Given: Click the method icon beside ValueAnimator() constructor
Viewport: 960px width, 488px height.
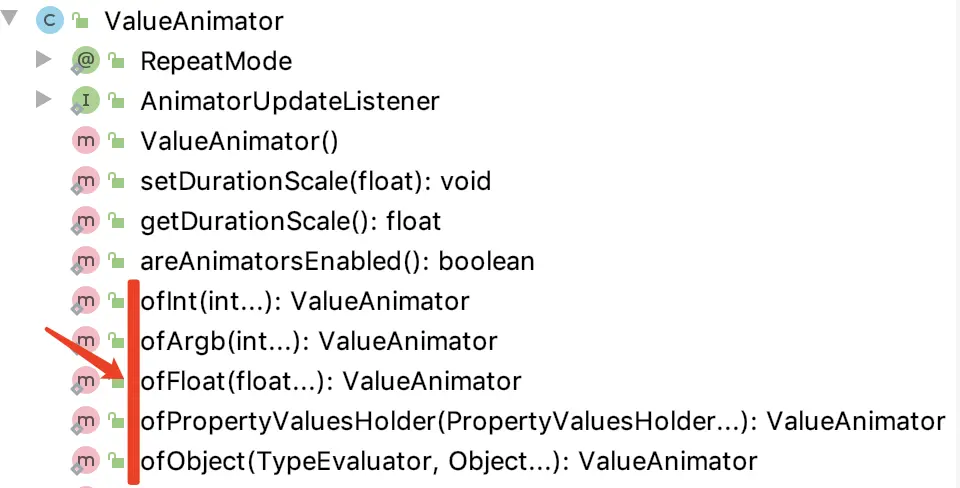Looking at the screenshot, I should point(85,141).
